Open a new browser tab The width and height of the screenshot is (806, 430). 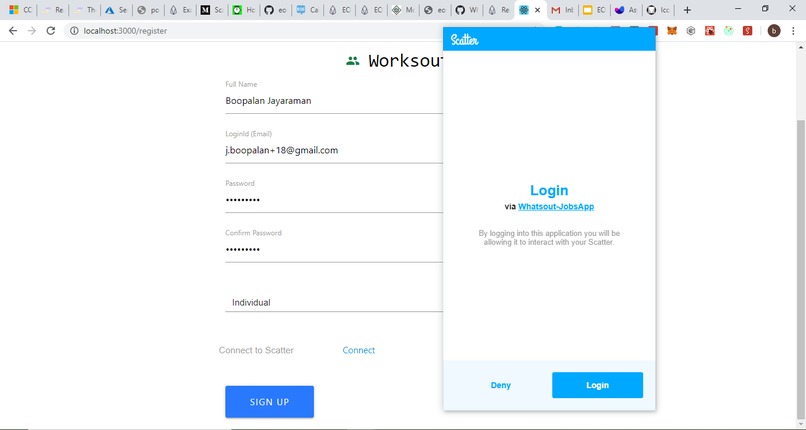tap(687, 10)
